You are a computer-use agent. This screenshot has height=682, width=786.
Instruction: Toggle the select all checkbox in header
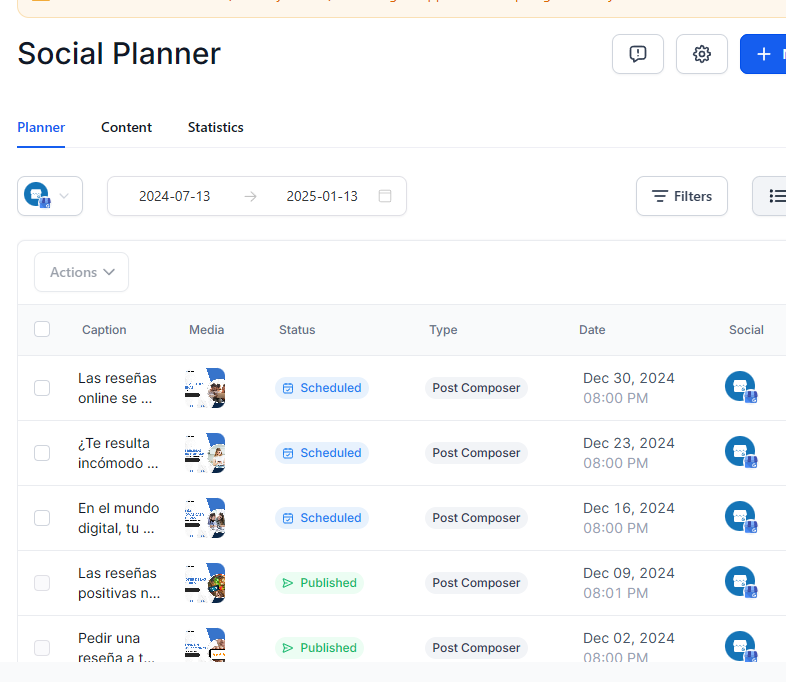pos(42,329)
